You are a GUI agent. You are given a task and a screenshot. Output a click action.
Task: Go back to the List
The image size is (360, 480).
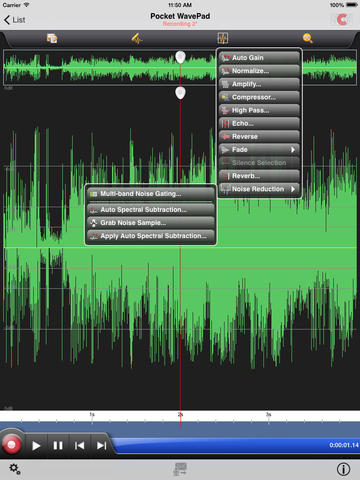pos(14,20)
